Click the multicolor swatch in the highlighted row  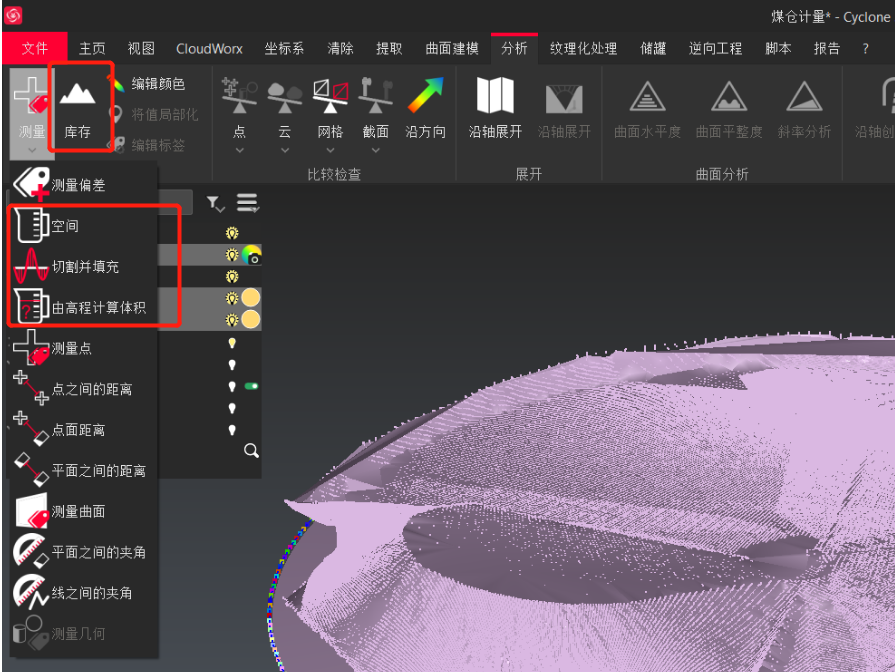tap(251, 255)
